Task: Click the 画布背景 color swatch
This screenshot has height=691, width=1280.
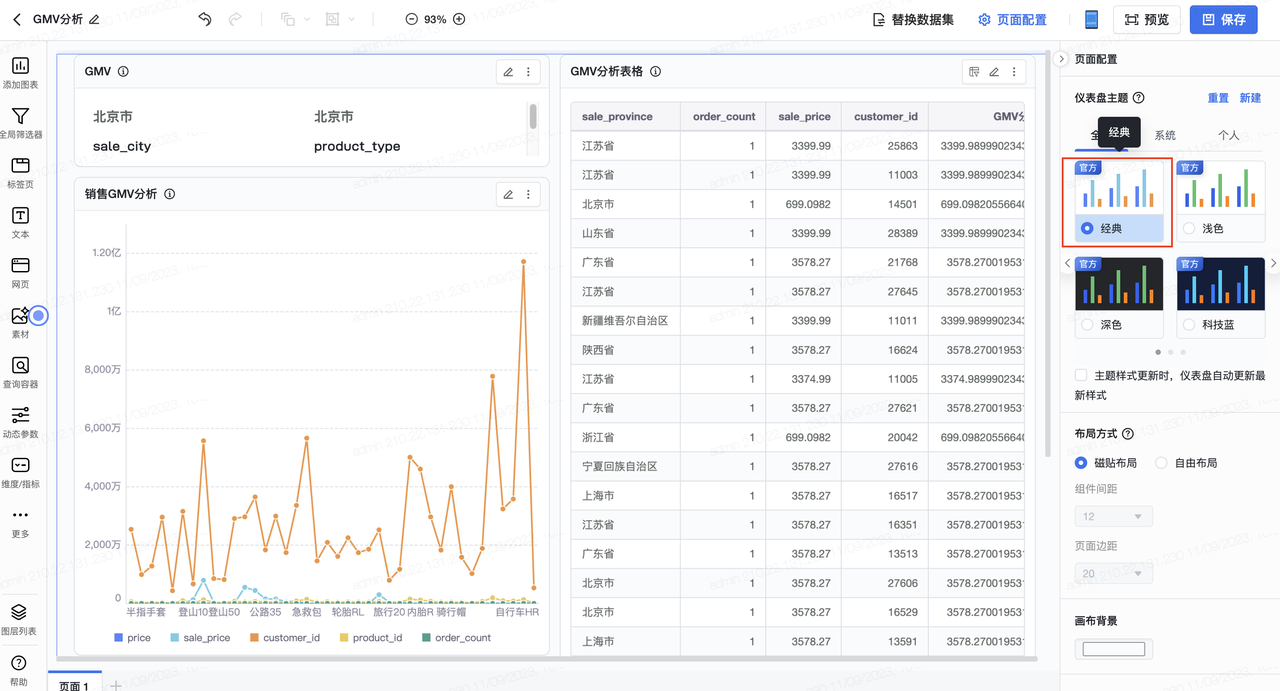Action: (x=1113, y=649)
